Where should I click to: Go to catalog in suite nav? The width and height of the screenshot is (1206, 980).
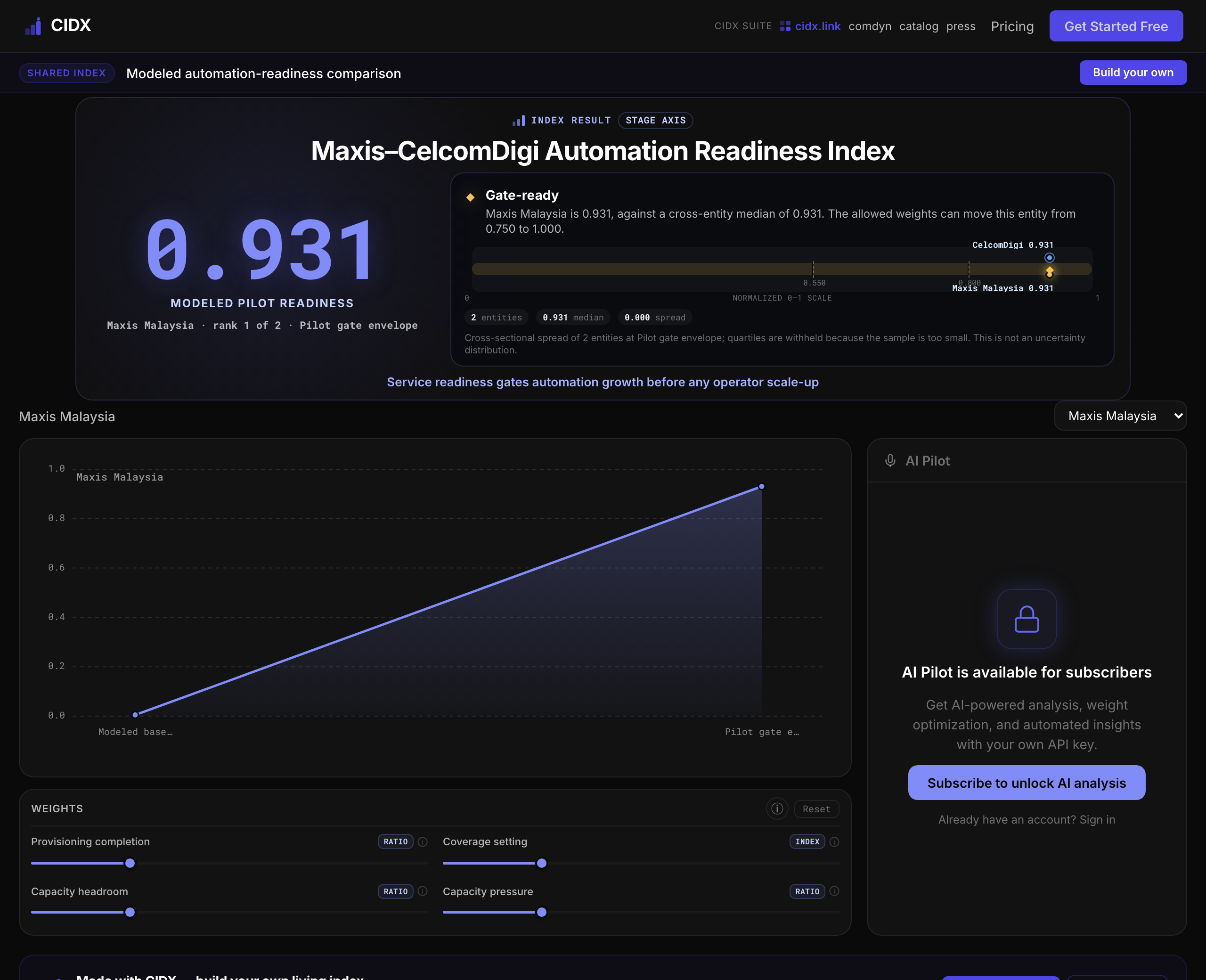[919, 26]
